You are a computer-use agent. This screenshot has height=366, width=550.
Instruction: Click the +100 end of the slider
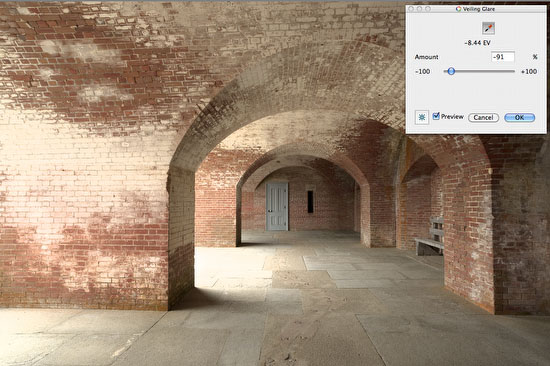[x=529, y=71]
